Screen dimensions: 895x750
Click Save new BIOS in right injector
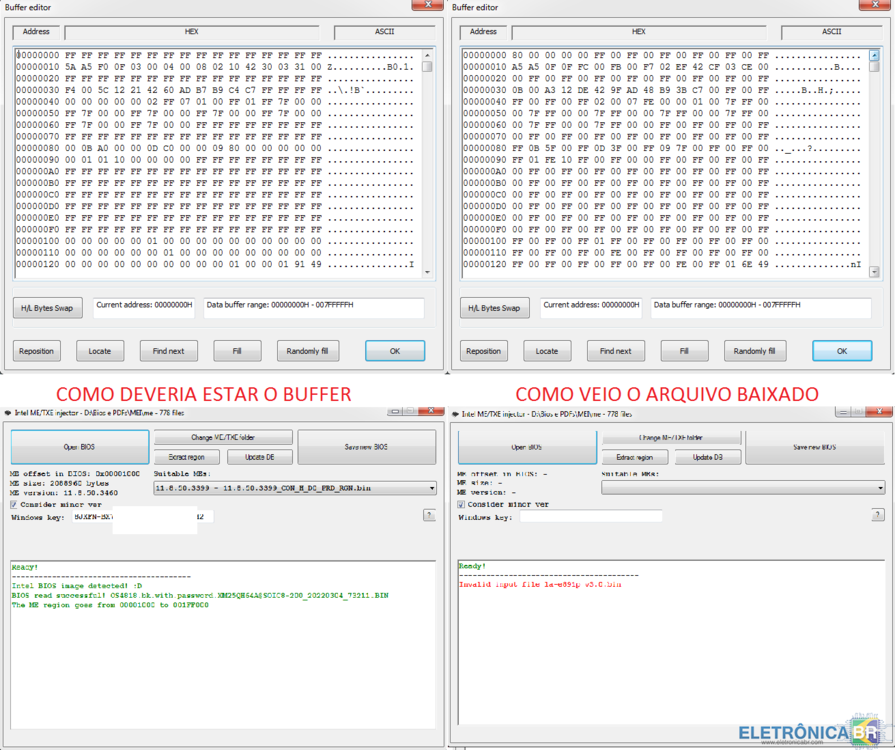(814, 447)
